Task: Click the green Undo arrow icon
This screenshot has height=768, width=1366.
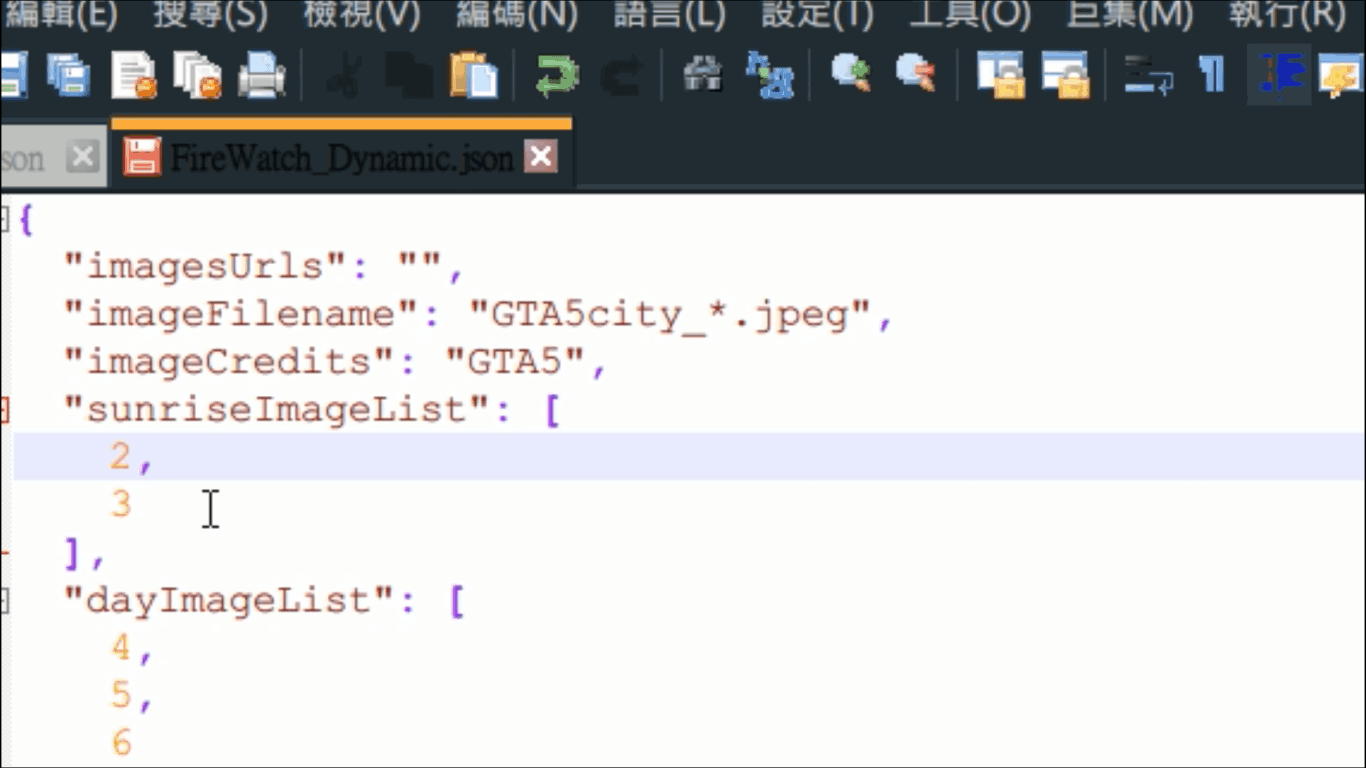Action: [x=556, y=76]
